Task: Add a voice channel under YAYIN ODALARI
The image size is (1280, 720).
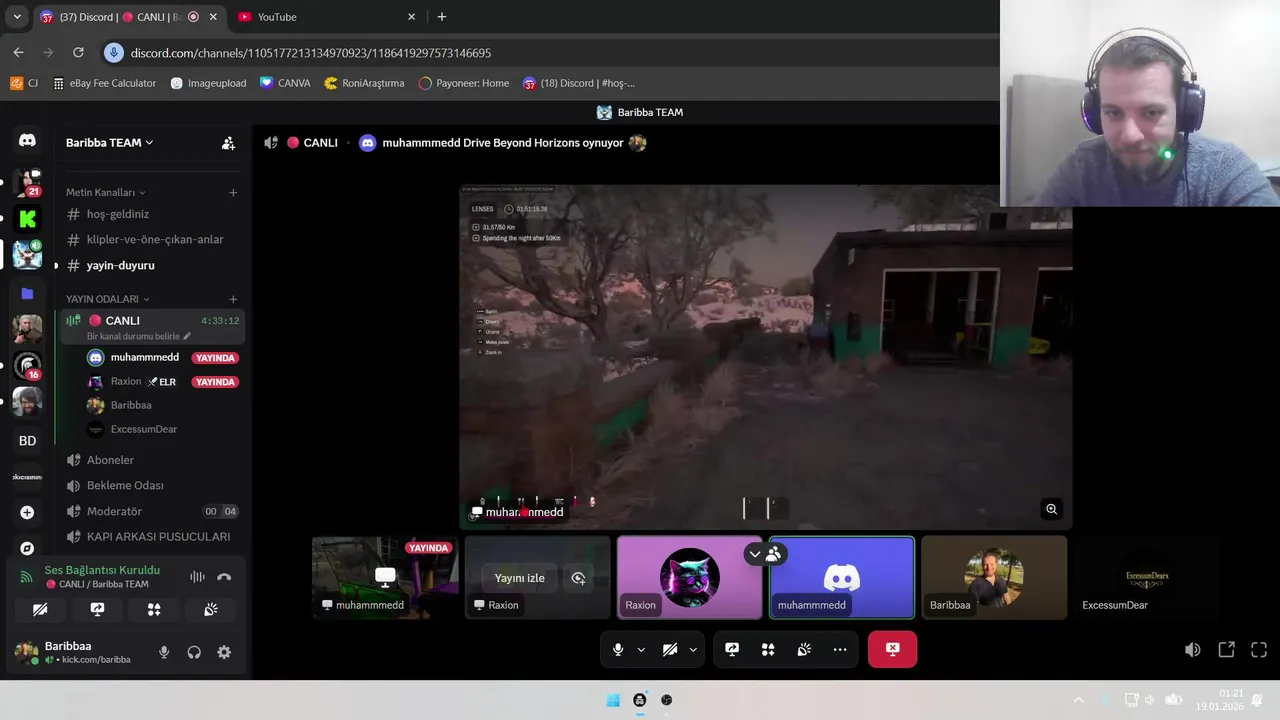Action: (233, 299)
